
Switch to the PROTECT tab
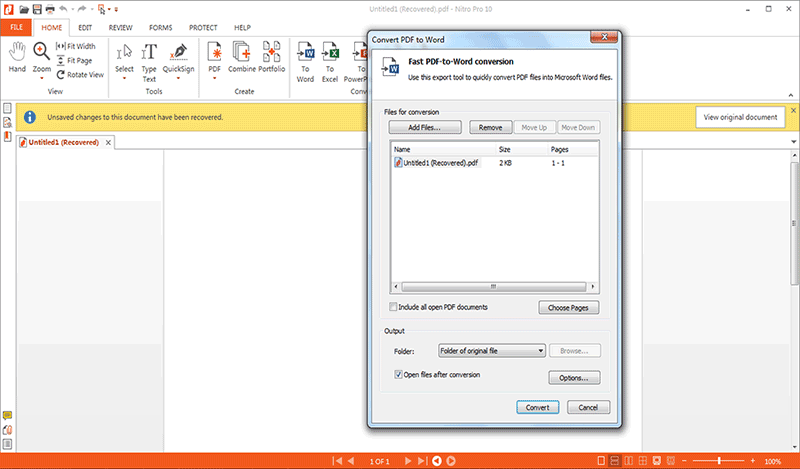pos(203,28)
